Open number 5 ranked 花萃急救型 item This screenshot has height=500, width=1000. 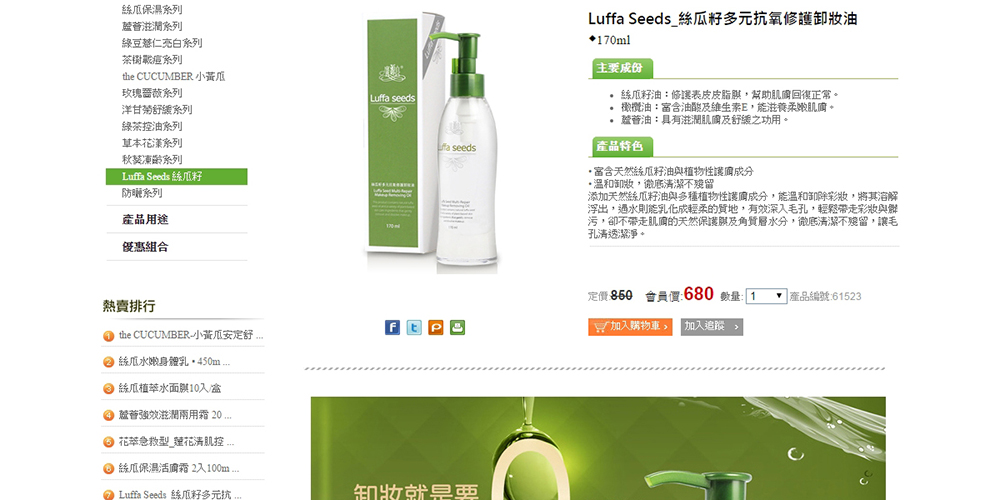tap(177, 442)
